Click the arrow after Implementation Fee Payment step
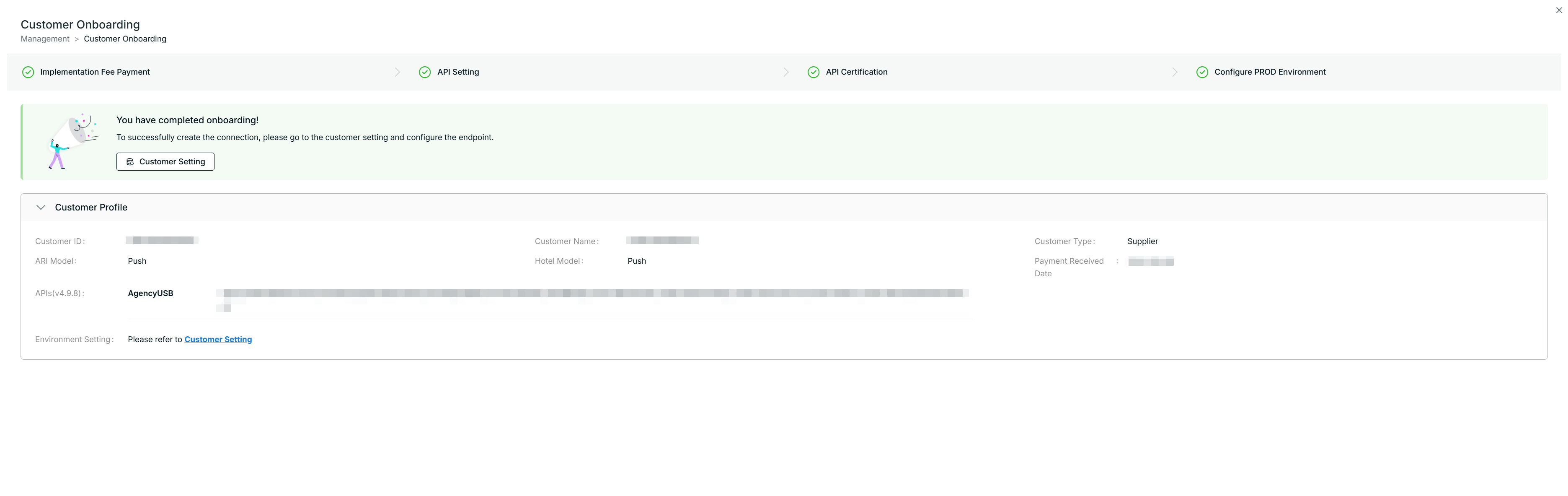Screen dimensions: 1568x496 [x=398, y=72]
